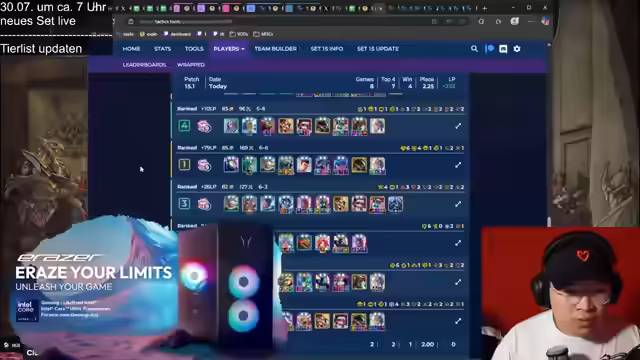The height and width of the screenshot is (360, 640).
Task: Open the browser three-dot menu
Action: click(x=531, y=21)
